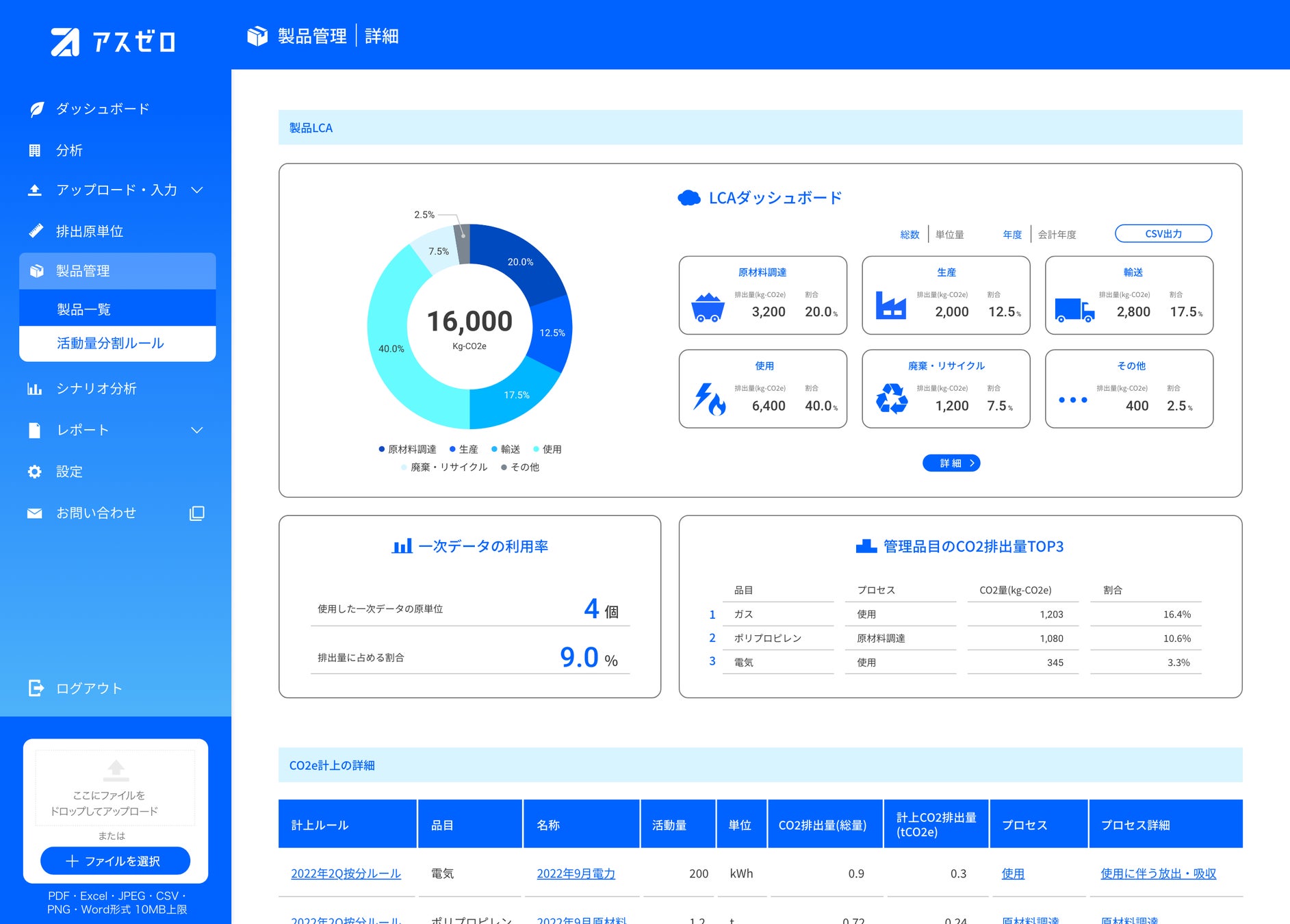
Task: Click the upload icon in drop zone
Action: click(x=116, y=770)
